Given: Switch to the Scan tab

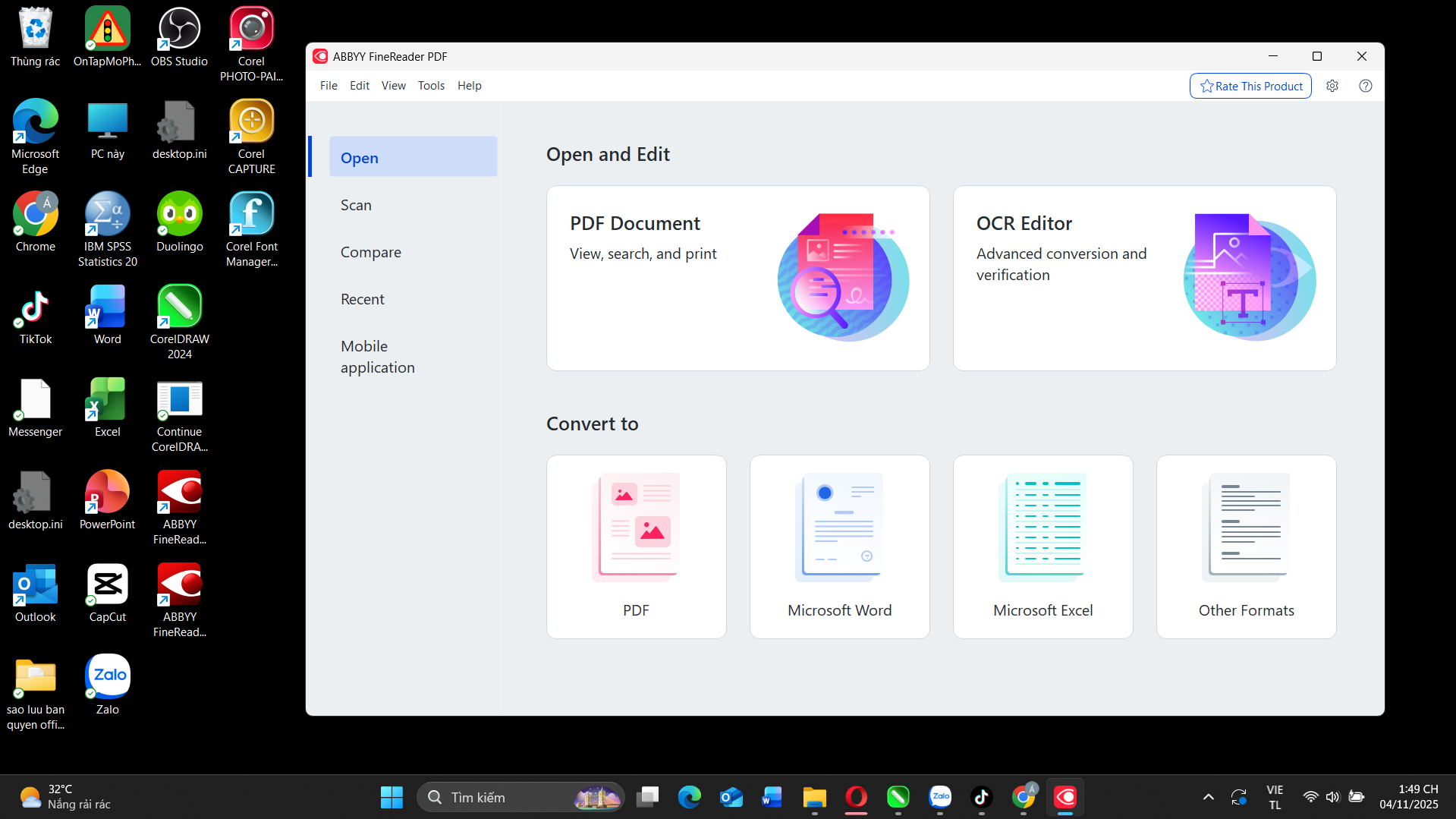Looking at the screenshot, I should pos(356,205).
